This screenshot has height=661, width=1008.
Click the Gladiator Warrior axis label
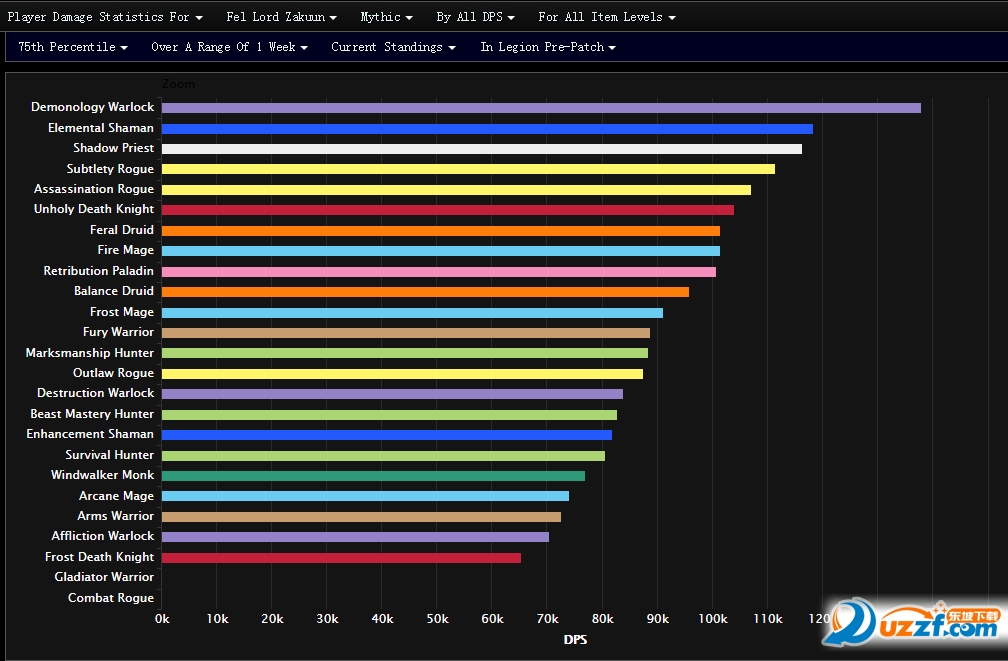(x=104, y=577)
